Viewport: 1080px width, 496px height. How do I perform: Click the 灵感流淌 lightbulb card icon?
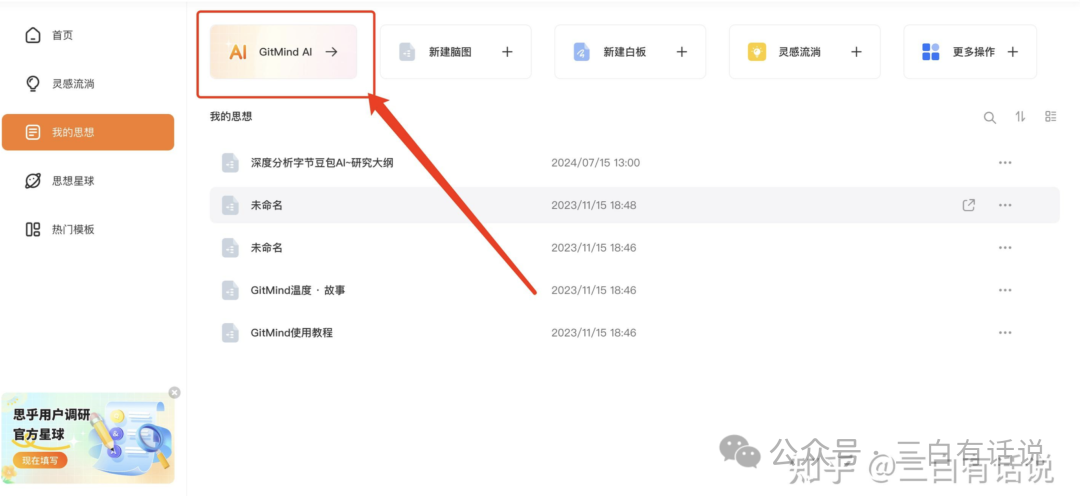pyautogui.click(x=756, y=52)
